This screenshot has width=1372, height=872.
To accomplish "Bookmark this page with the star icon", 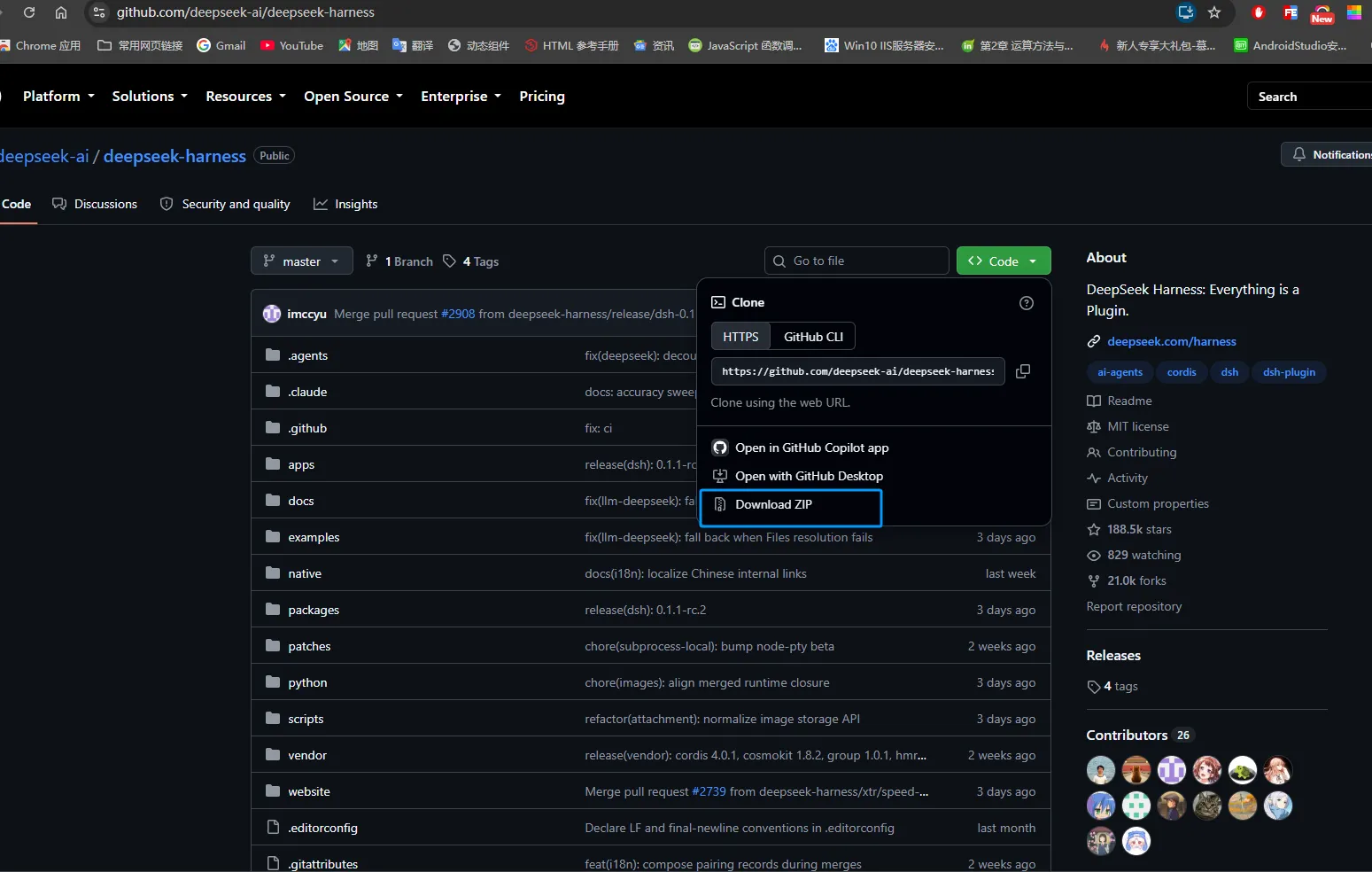I will pyautogui.click(x=1214, y=12).
